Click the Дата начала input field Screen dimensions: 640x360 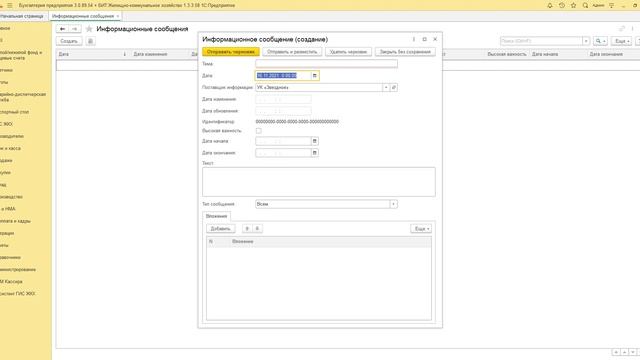(283, 141)
